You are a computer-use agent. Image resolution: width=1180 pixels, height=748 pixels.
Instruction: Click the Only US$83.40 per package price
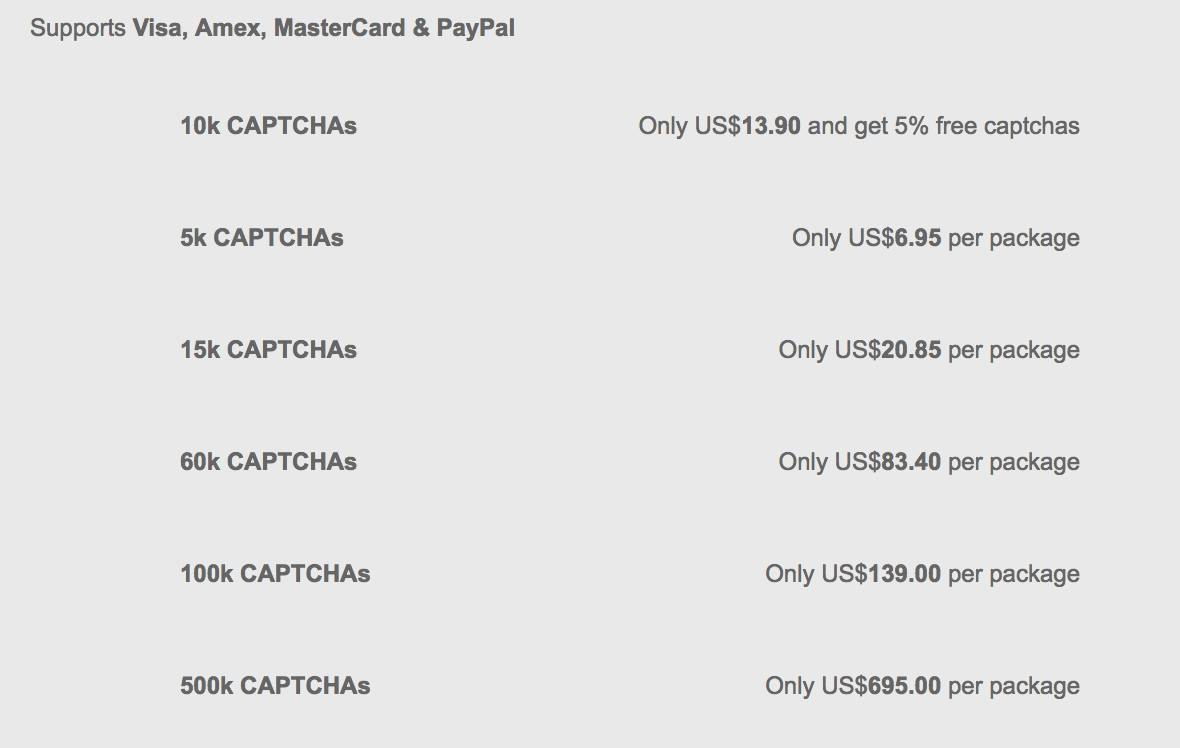coord(928,462)
